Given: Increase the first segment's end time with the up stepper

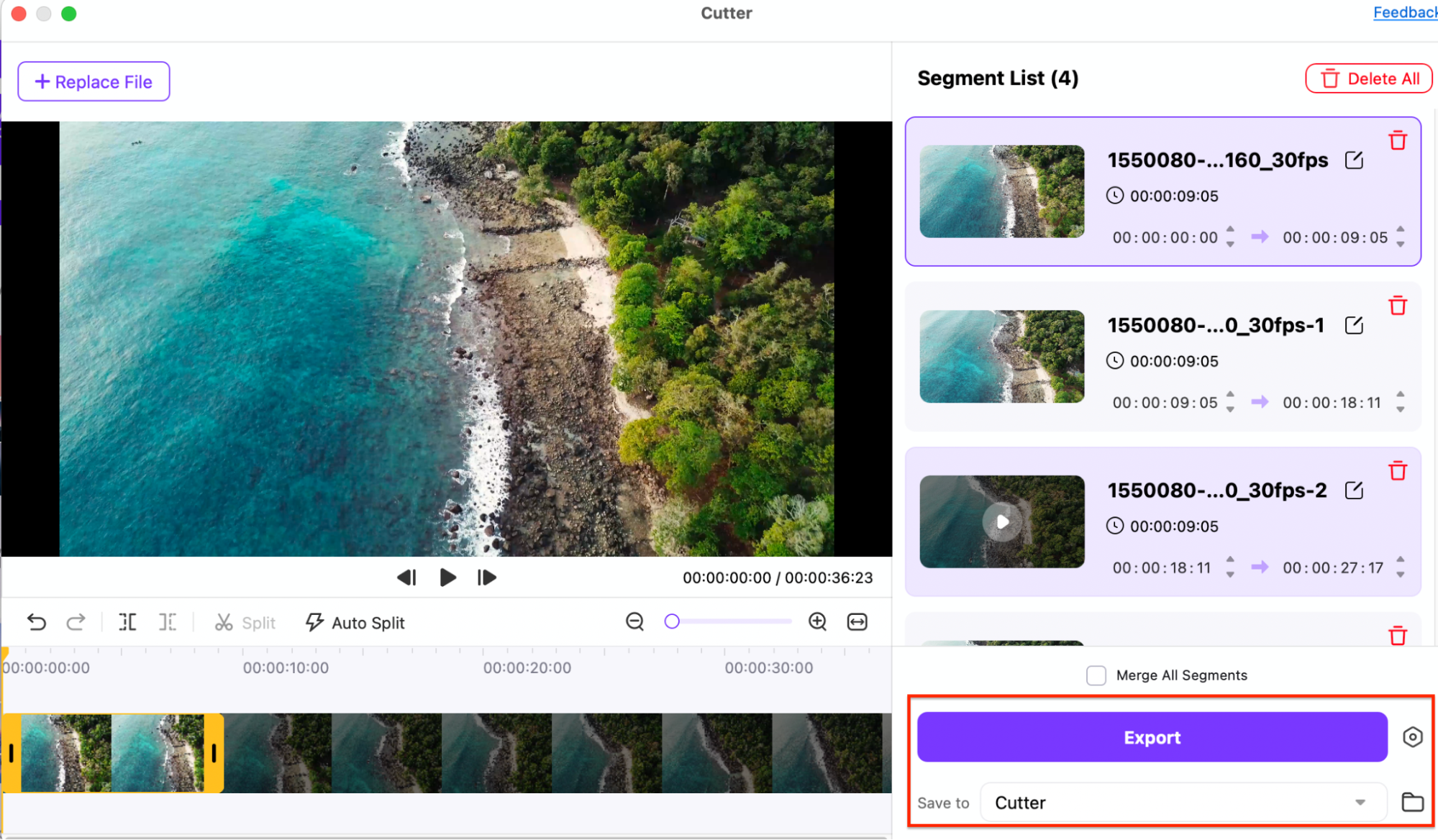Looking at the screenshot, I should click(x=1400, y=229).
